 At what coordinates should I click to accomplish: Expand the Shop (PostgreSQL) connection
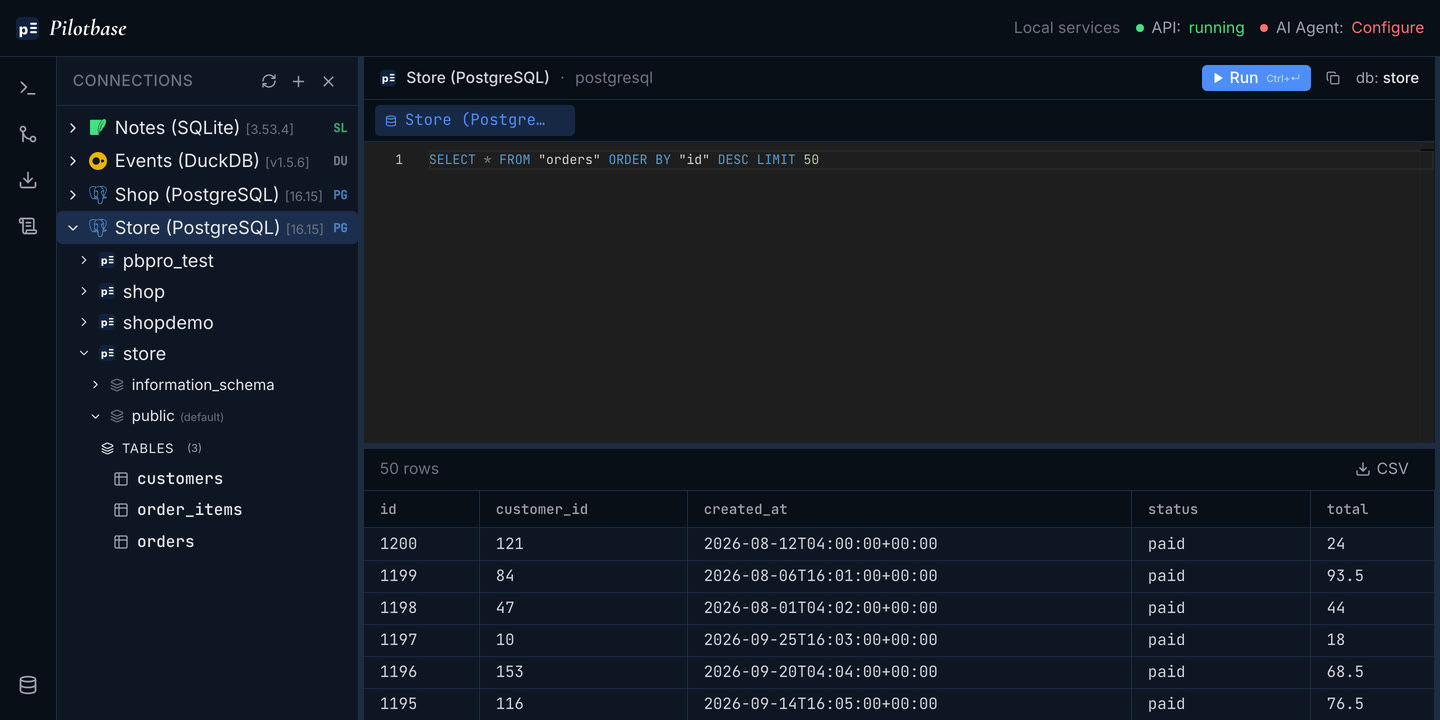(x=73, y=194)
